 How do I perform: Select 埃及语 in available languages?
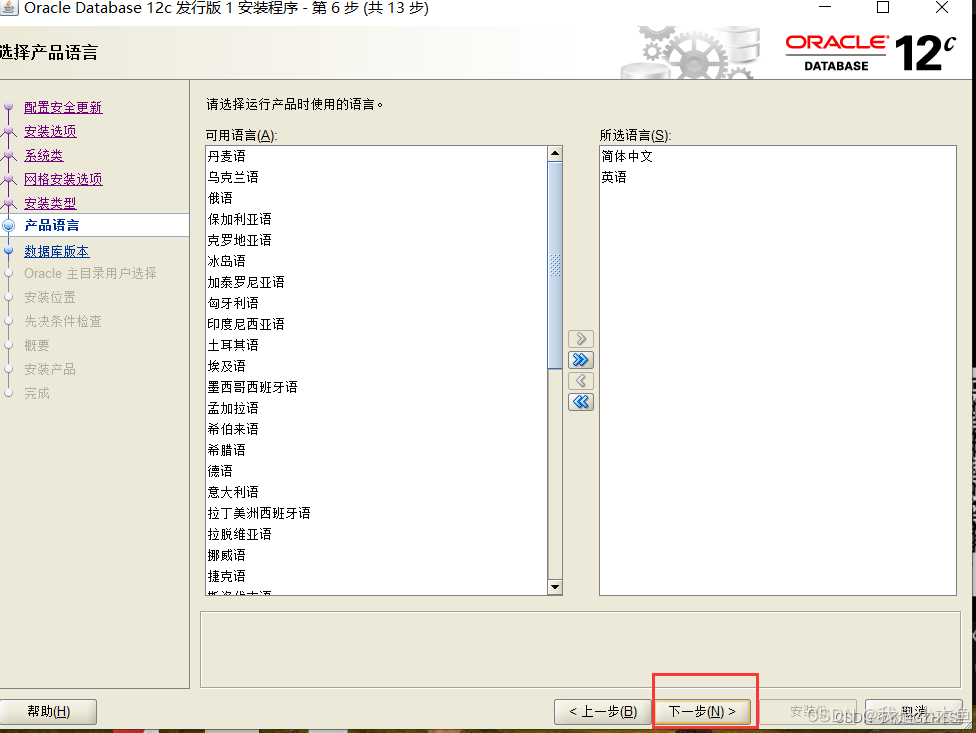click(377, 366)
